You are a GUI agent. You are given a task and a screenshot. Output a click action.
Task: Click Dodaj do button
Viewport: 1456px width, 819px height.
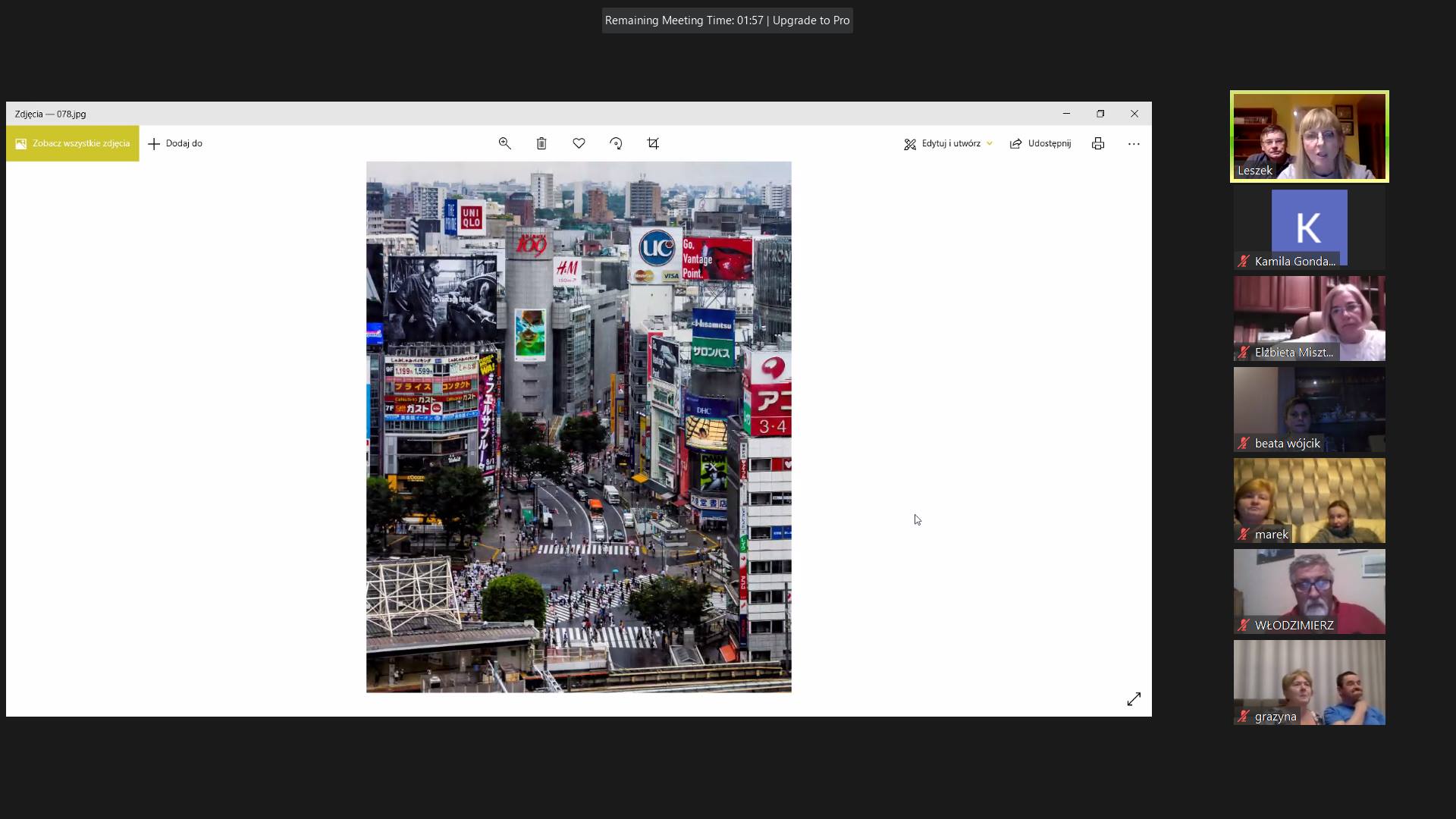(x=175, y=143)
